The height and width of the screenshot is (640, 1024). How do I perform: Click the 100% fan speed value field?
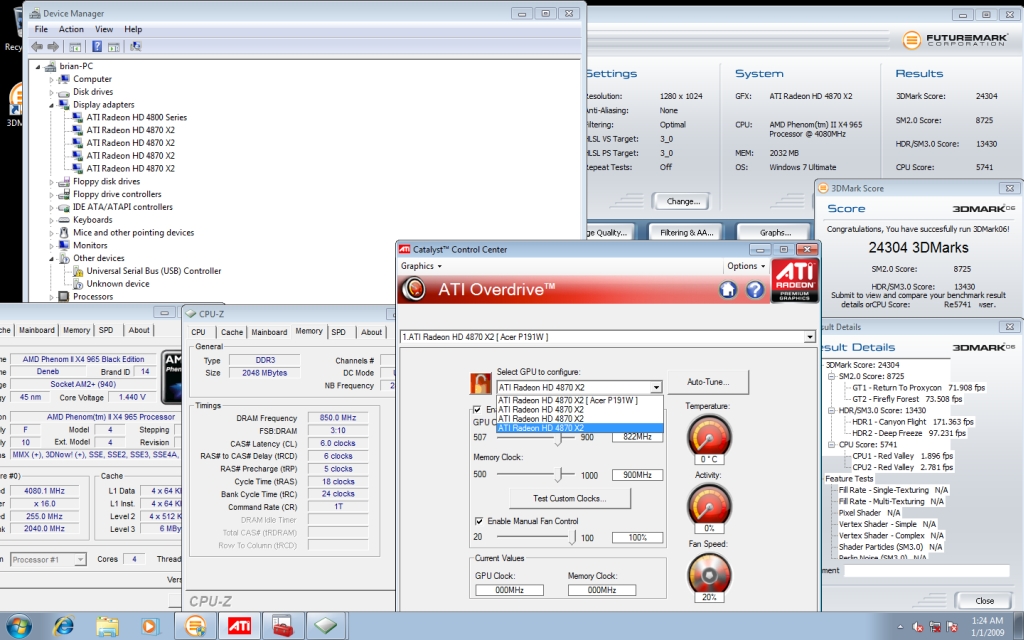pyautogui.click(x=637, y=537)
